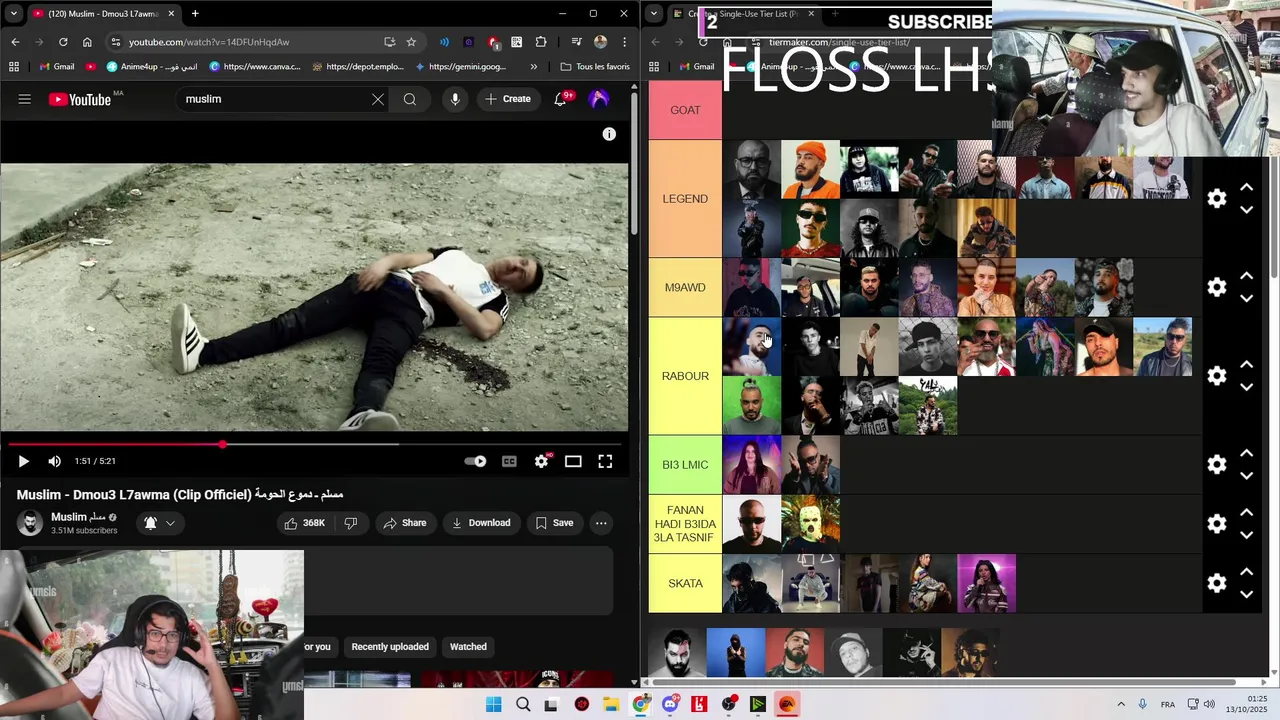Toggle autoplay switch in player
This screenshot has height=720, width=1280.
click(476, 461)
